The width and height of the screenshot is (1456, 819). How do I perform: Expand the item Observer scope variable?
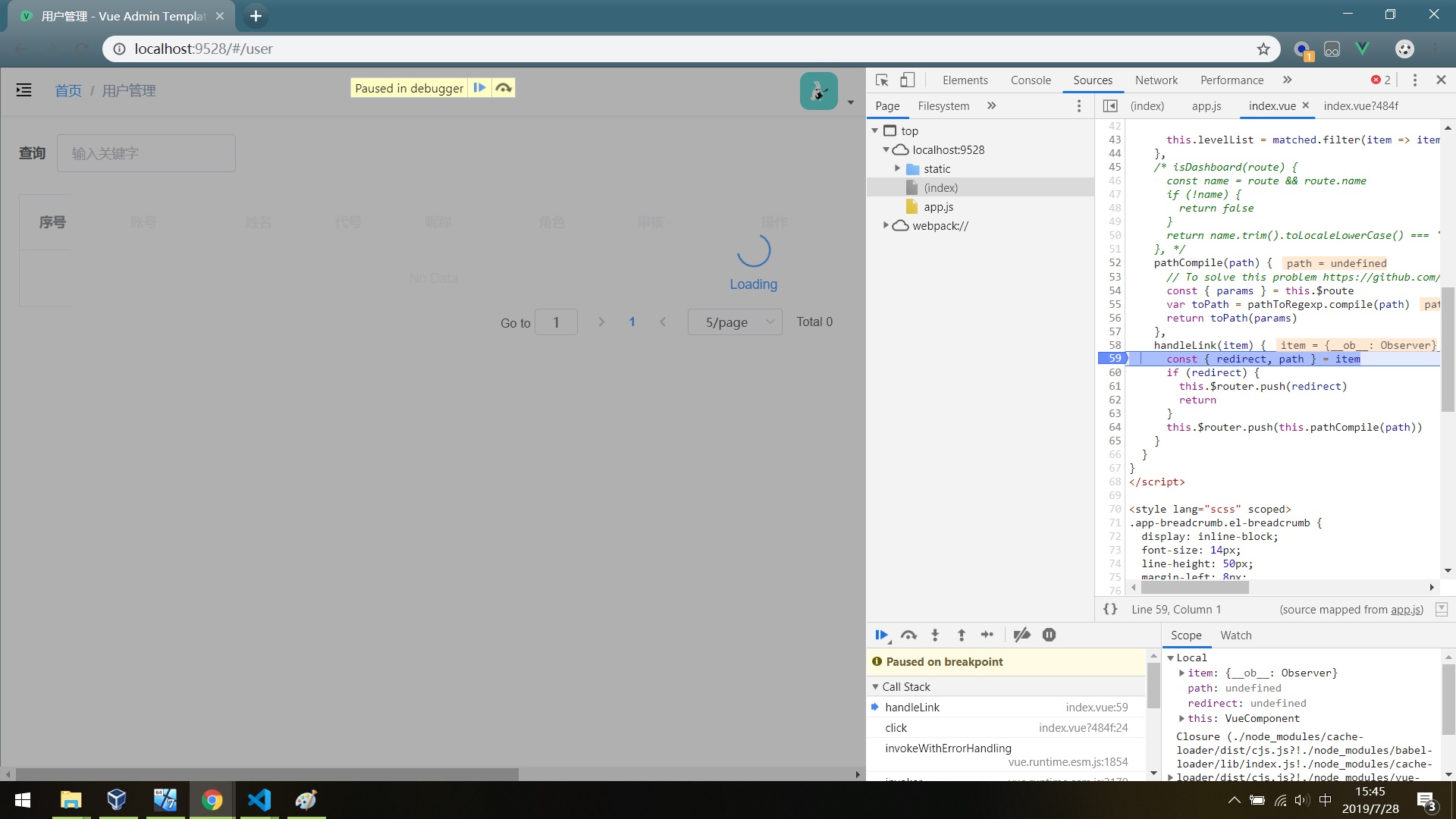coord(1181,673)
